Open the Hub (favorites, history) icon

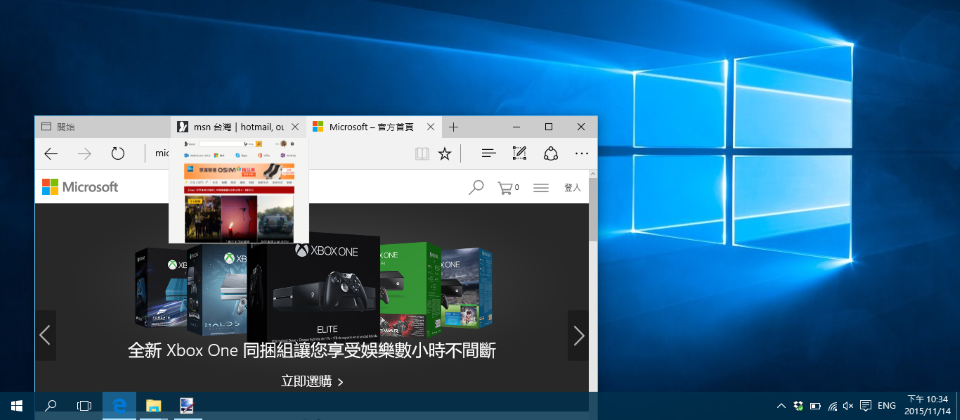coord(488,154)
